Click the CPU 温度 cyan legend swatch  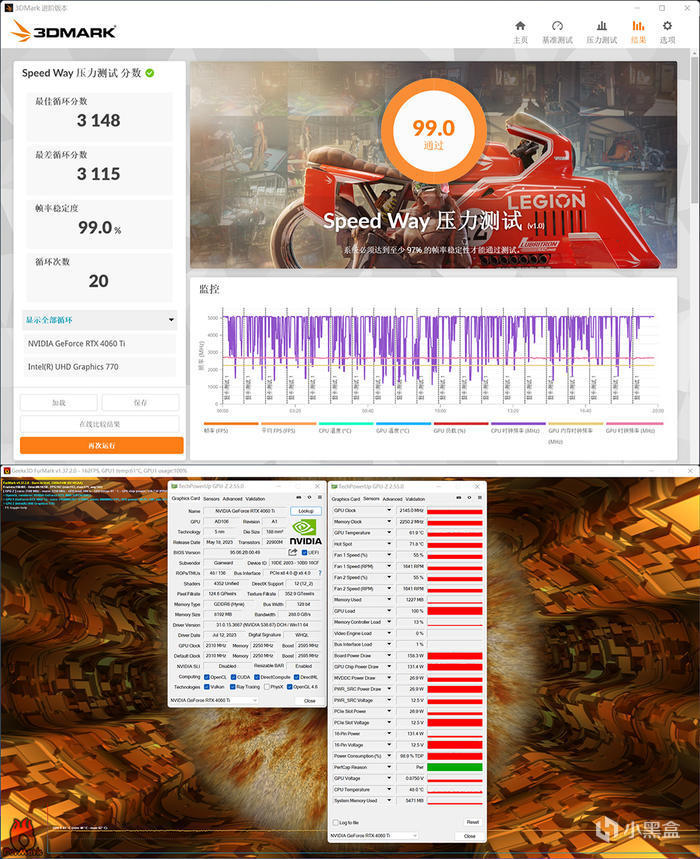coord(346,423)
